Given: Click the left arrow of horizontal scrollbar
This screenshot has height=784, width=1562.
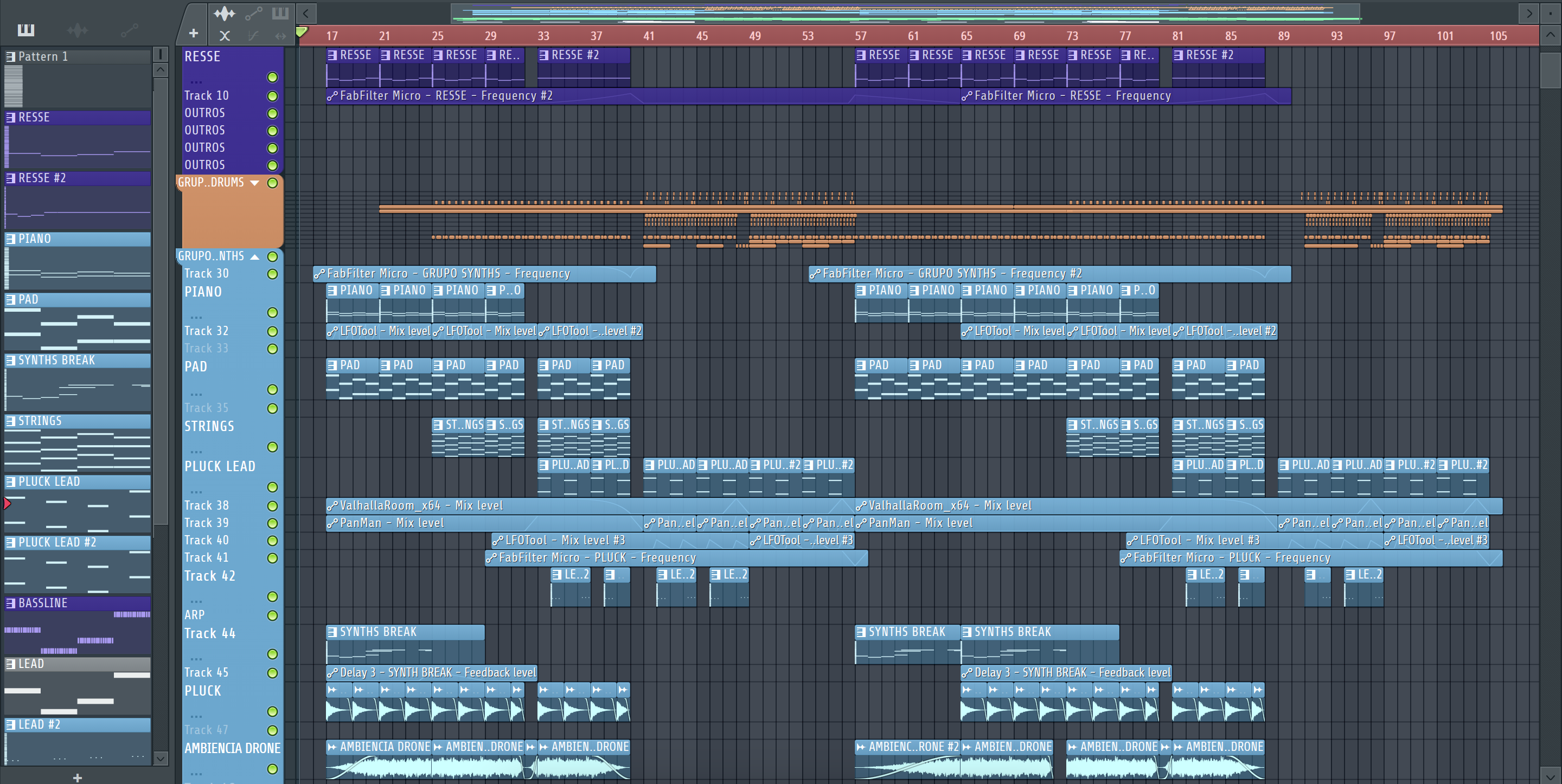Looking at the screenshot, I should point(306,12).
